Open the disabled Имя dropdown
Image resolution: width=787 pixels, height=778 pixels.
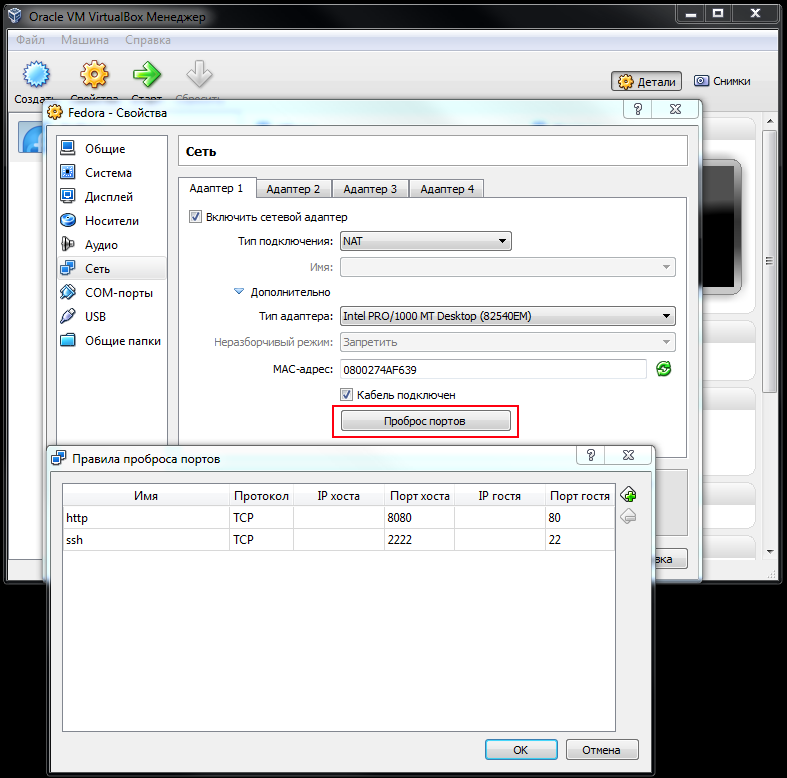pyautogui.click(x=507, y=267)
